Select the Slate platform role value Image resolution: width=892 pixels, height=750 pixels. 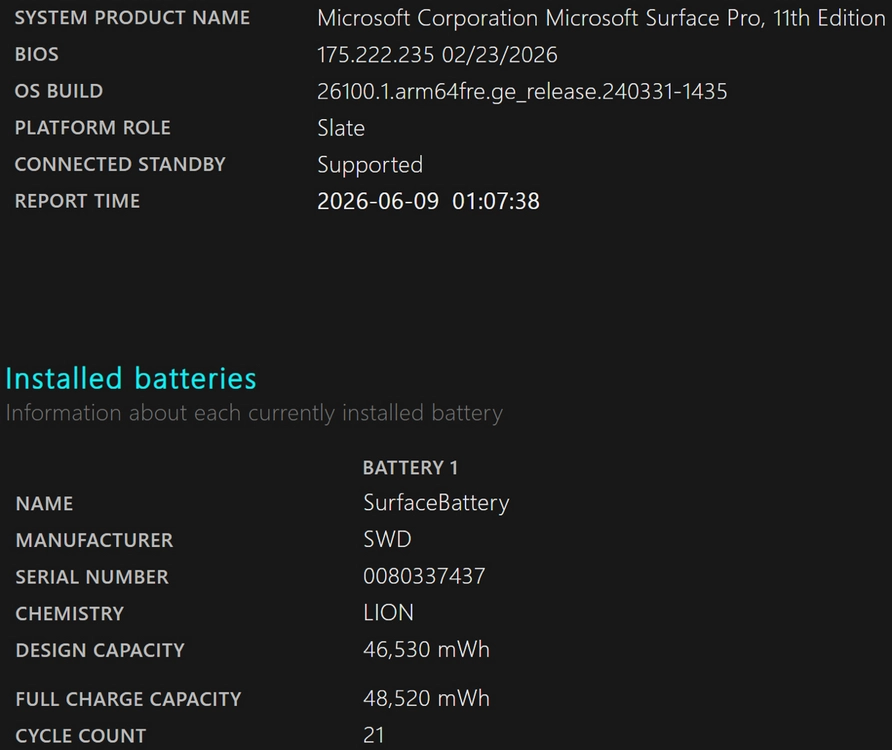pyautogui.click(x=341, y=128)
